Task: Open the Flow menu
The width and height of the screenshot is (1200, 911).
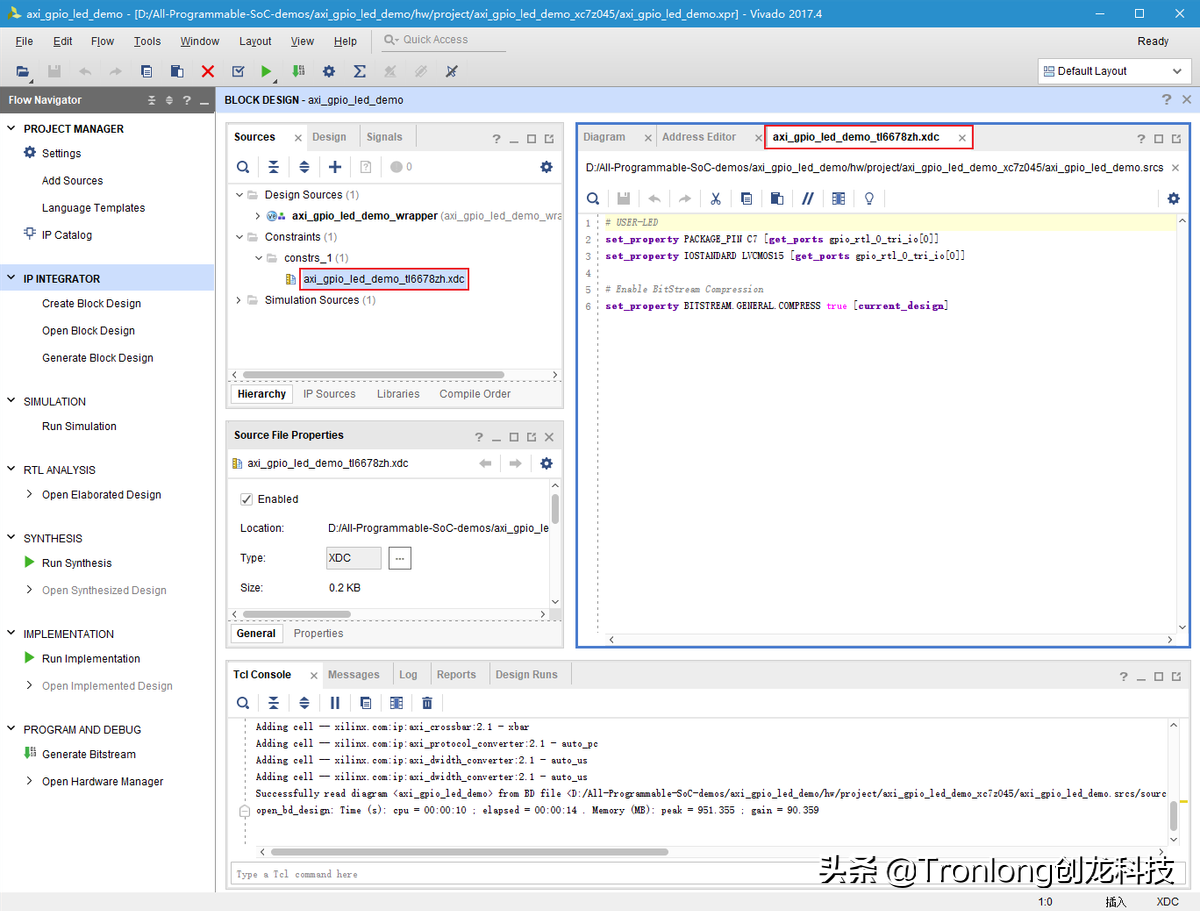Action: tap(102, 41)
